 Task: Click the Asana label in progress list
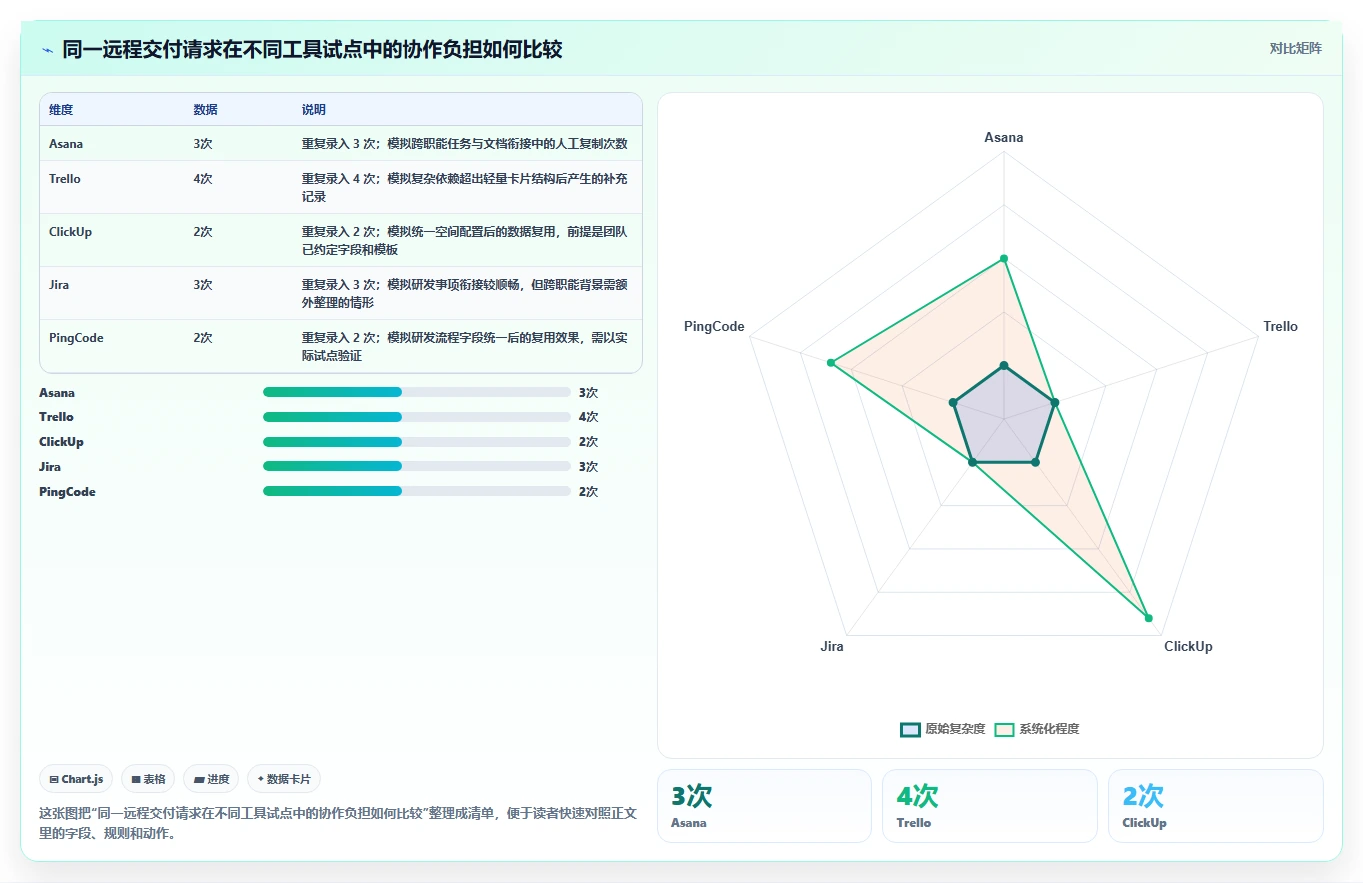[x=57, y=393]
